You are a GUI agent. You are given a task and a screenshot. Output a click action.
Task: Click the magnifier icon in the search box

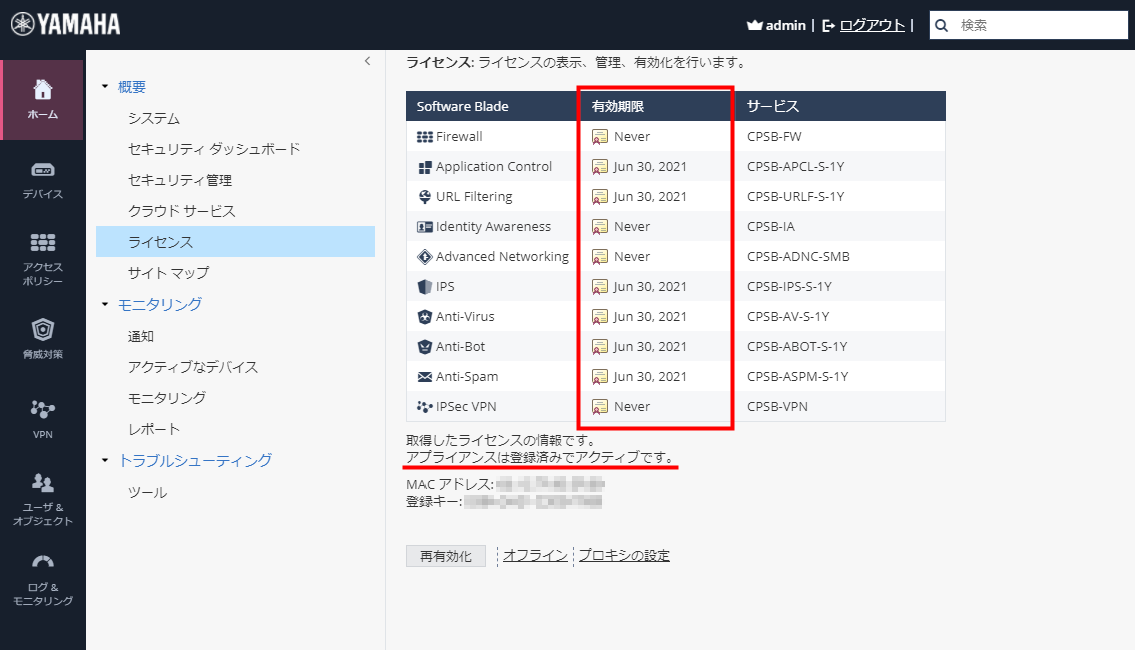coord(941,25)
